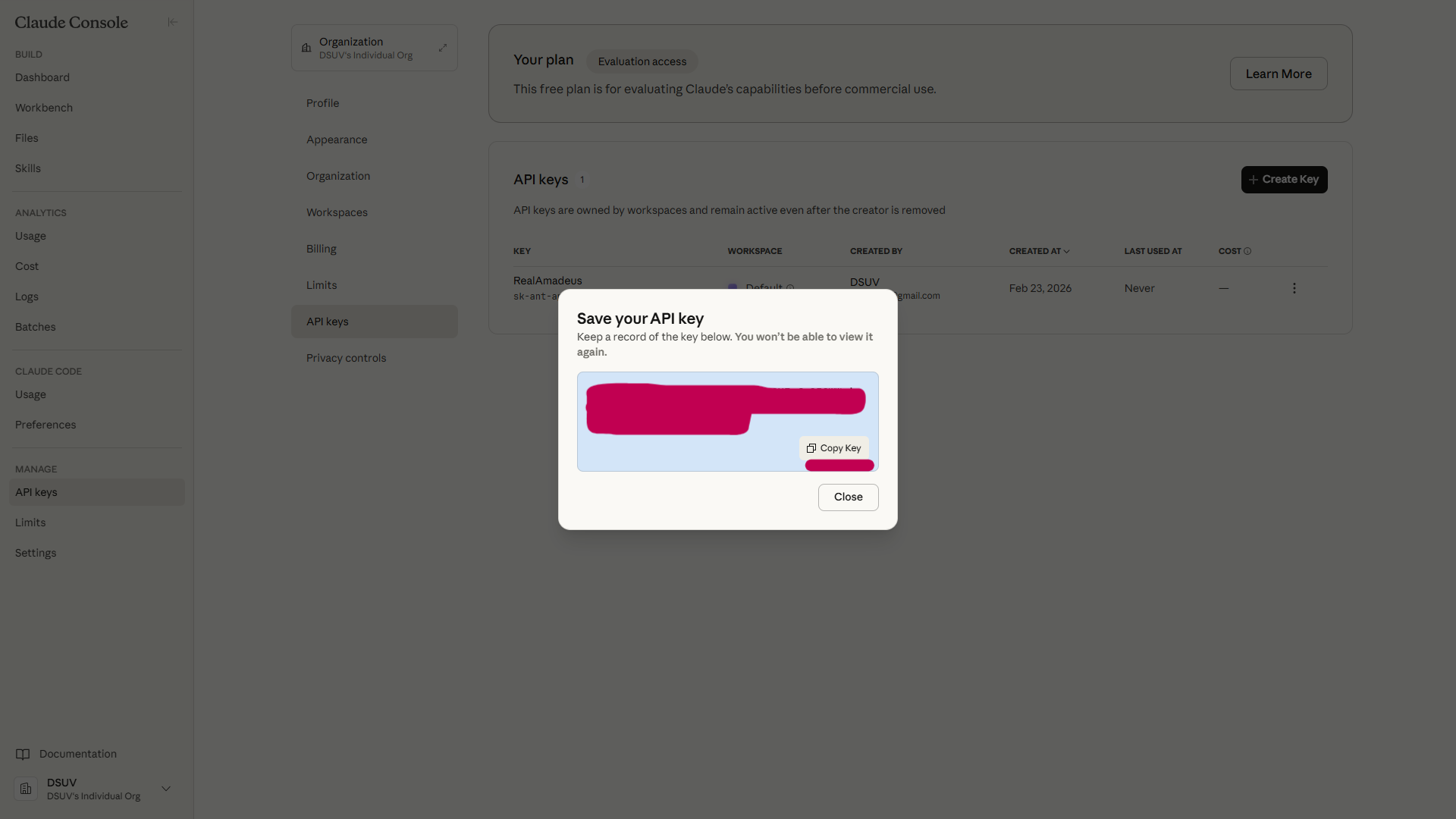
Task: Click Learn More about your plan
Action: (1278, 74)
